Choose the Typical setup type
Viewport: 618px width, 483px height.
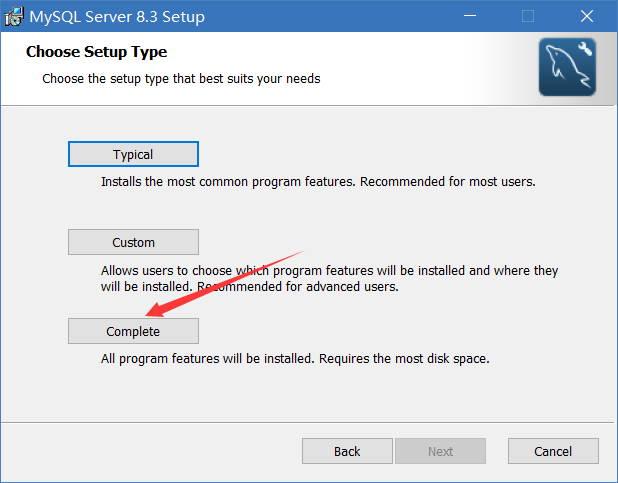click(x=133, y=154)
